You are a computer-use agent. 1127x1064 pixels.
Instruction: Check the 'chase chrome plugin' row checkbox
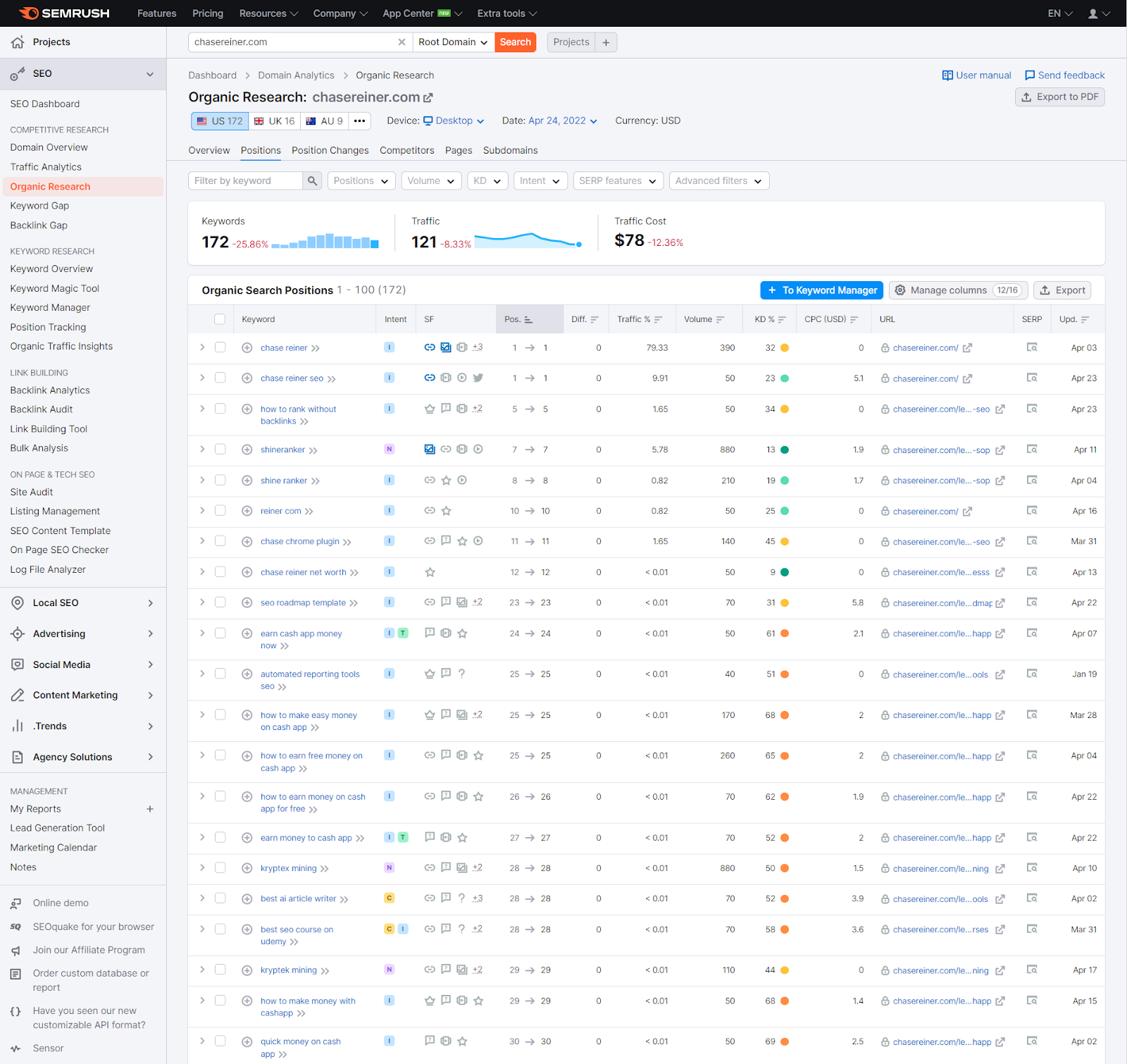(220, 541)
